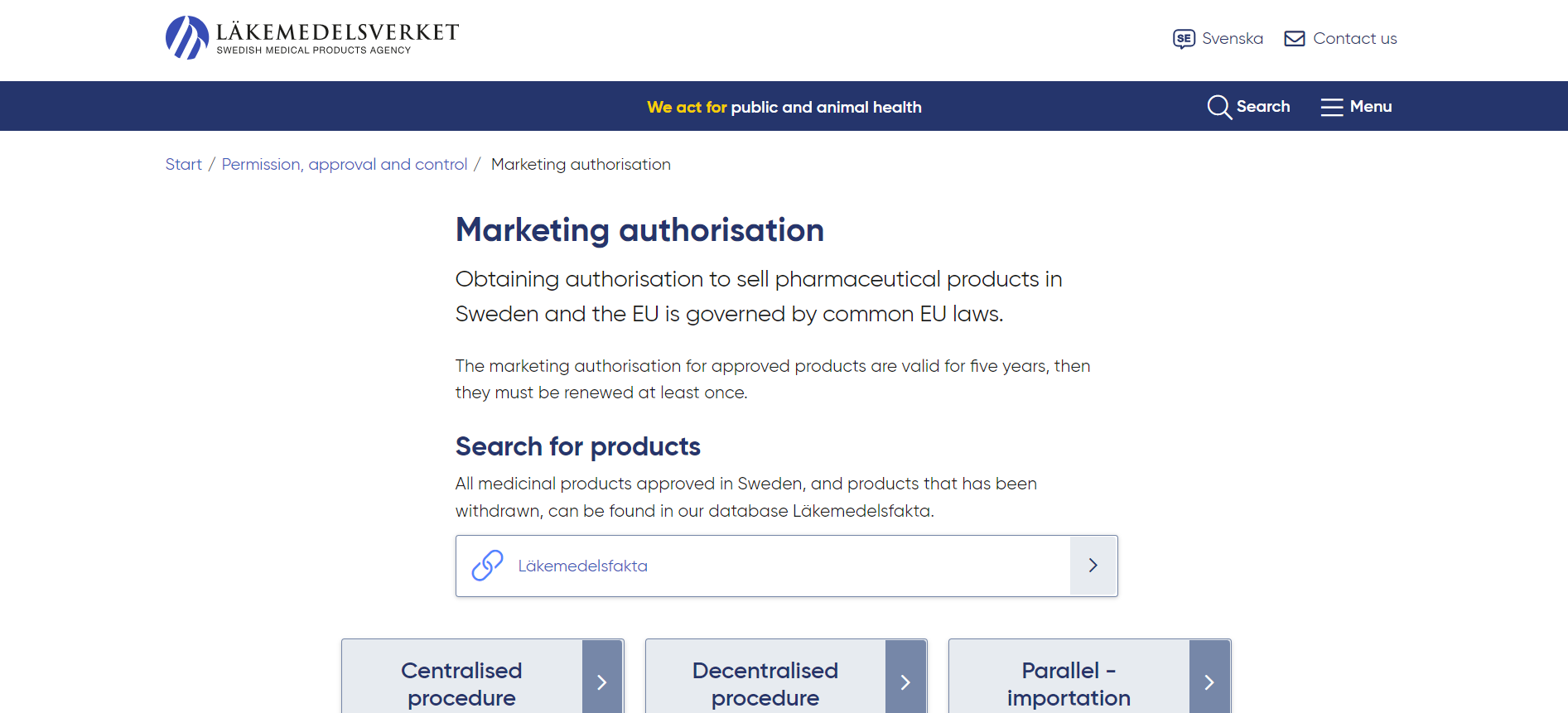Screen dimensions: 1568x713
Task: Click the hamburger menu icon
Action: point(1331,107)
